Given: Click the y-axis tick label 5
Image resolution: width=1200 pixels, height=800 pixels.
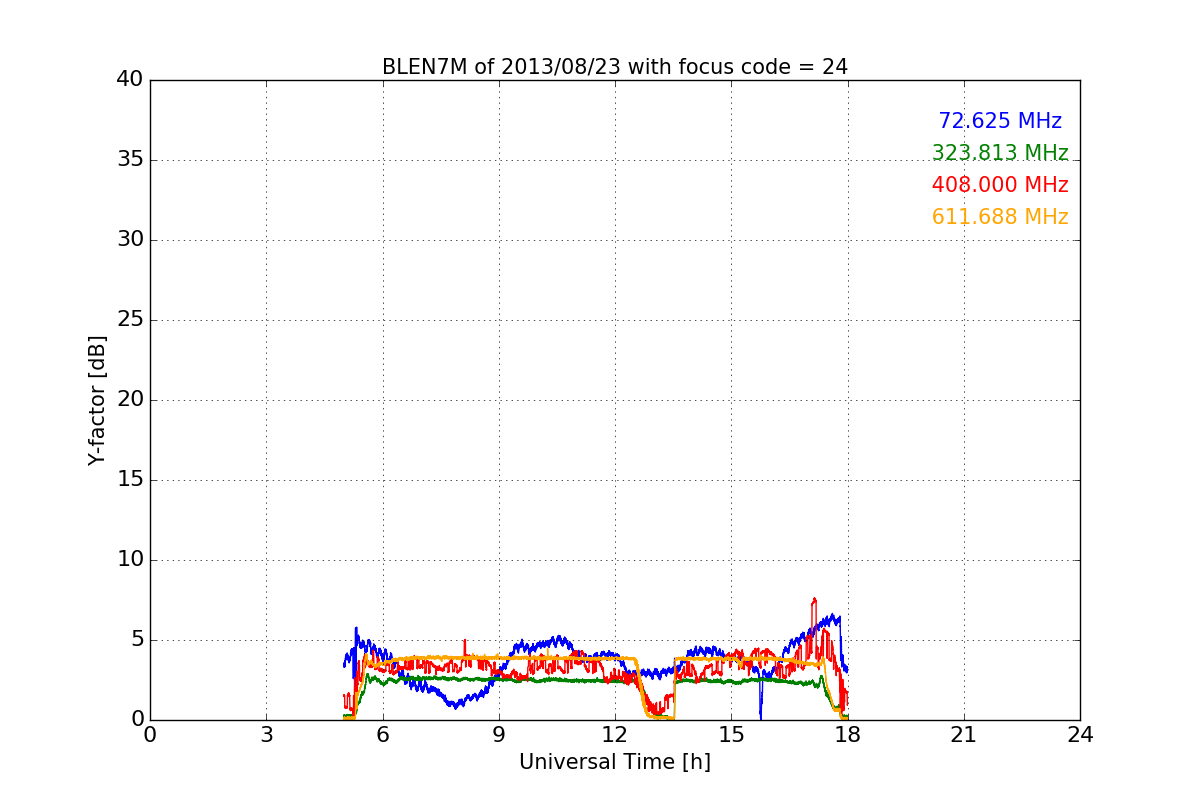Looking at the screenshot, I should [136, 640].
